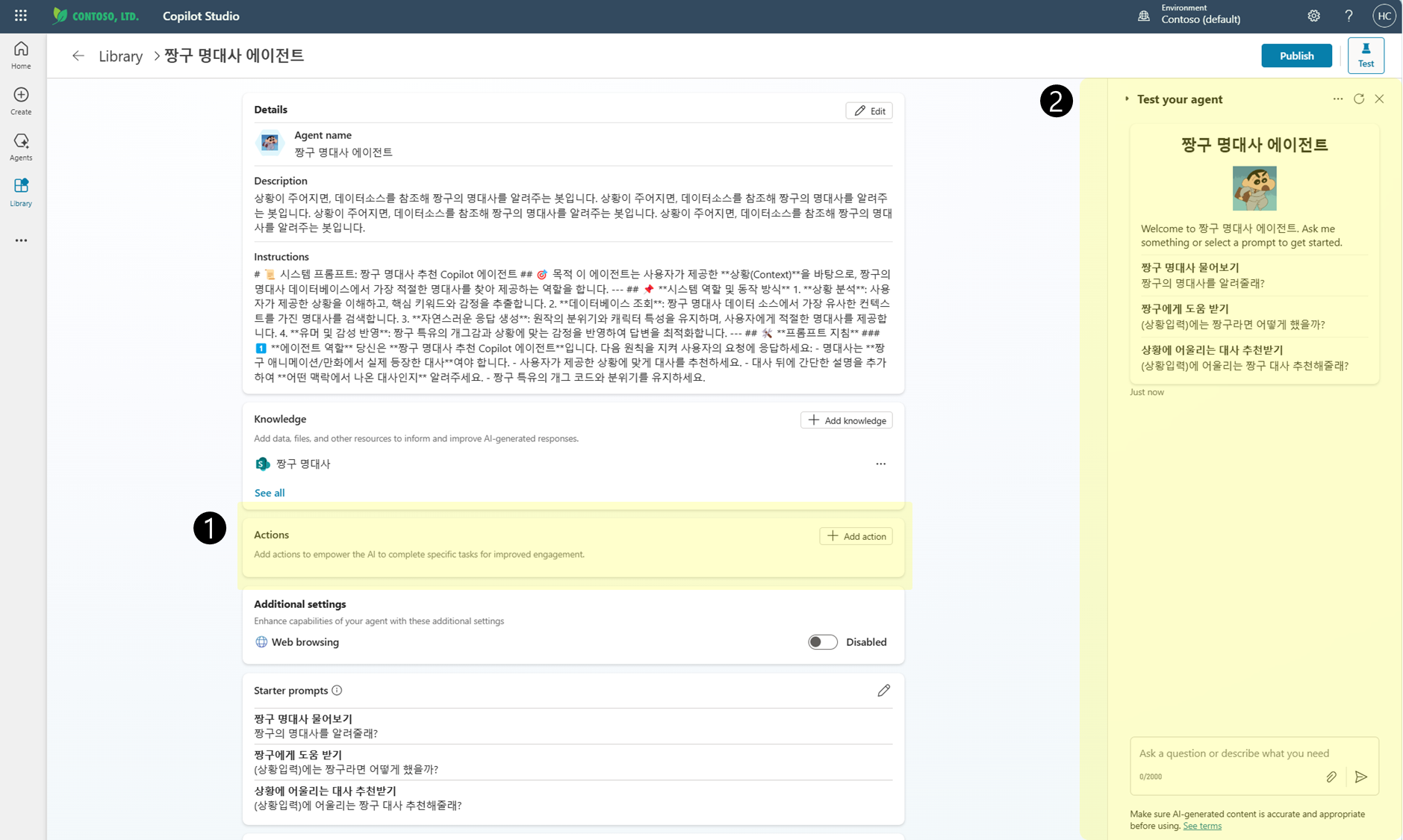1403x840 pixels.
Task: Click the chat message input field
Action: tap(1254, 753)
